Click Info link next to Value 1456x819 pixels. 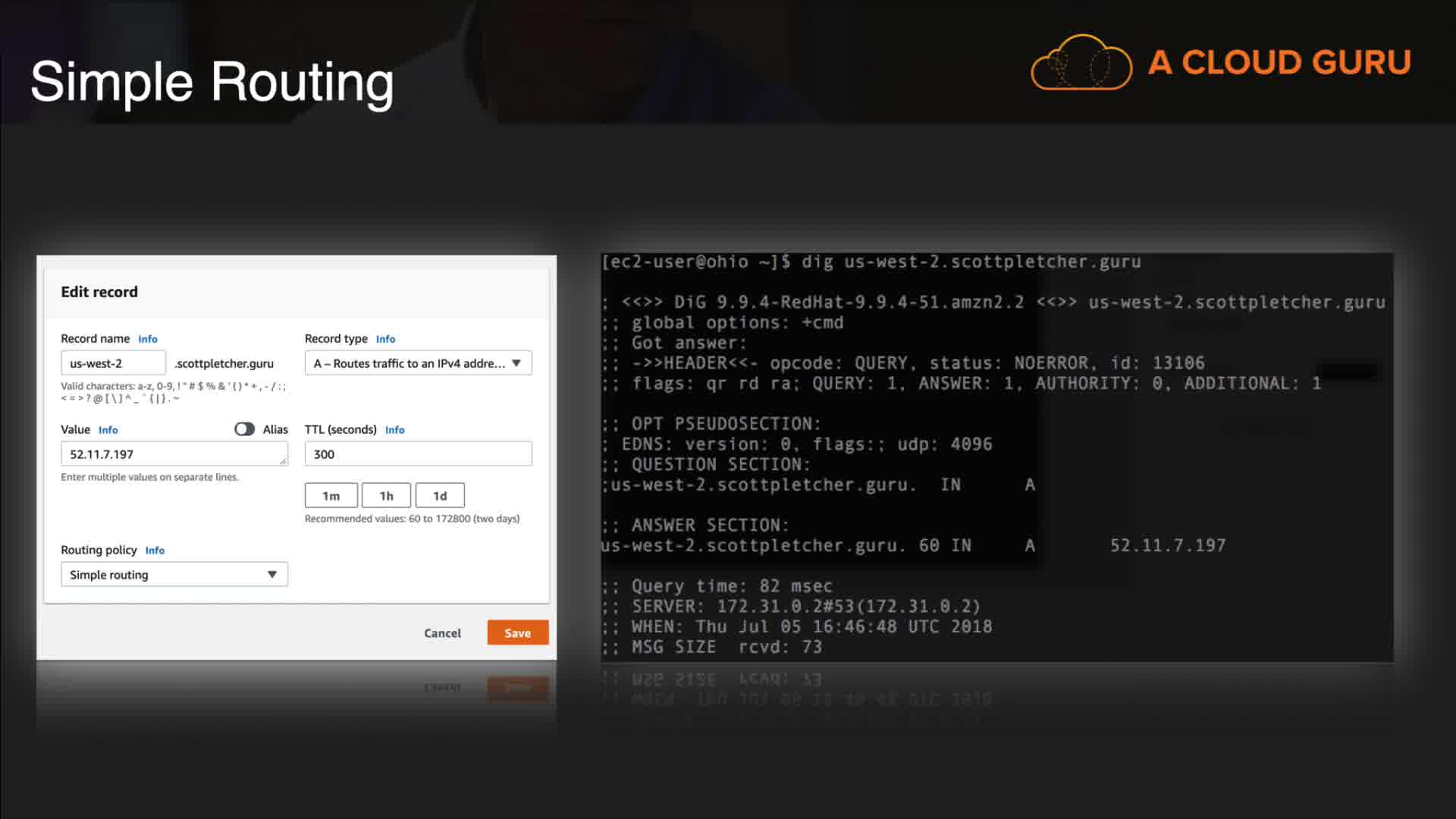(108, 430)
